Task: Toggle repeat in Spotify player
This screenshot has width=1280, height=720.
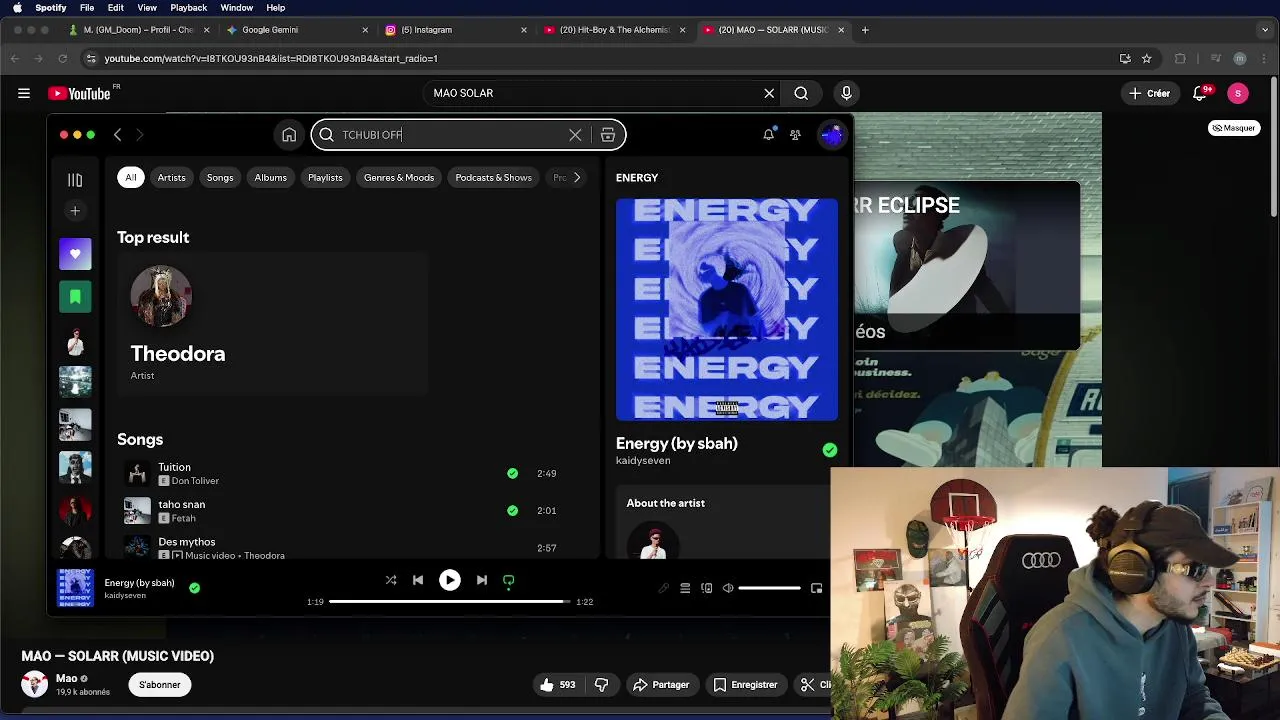Action: click(508, 580)
